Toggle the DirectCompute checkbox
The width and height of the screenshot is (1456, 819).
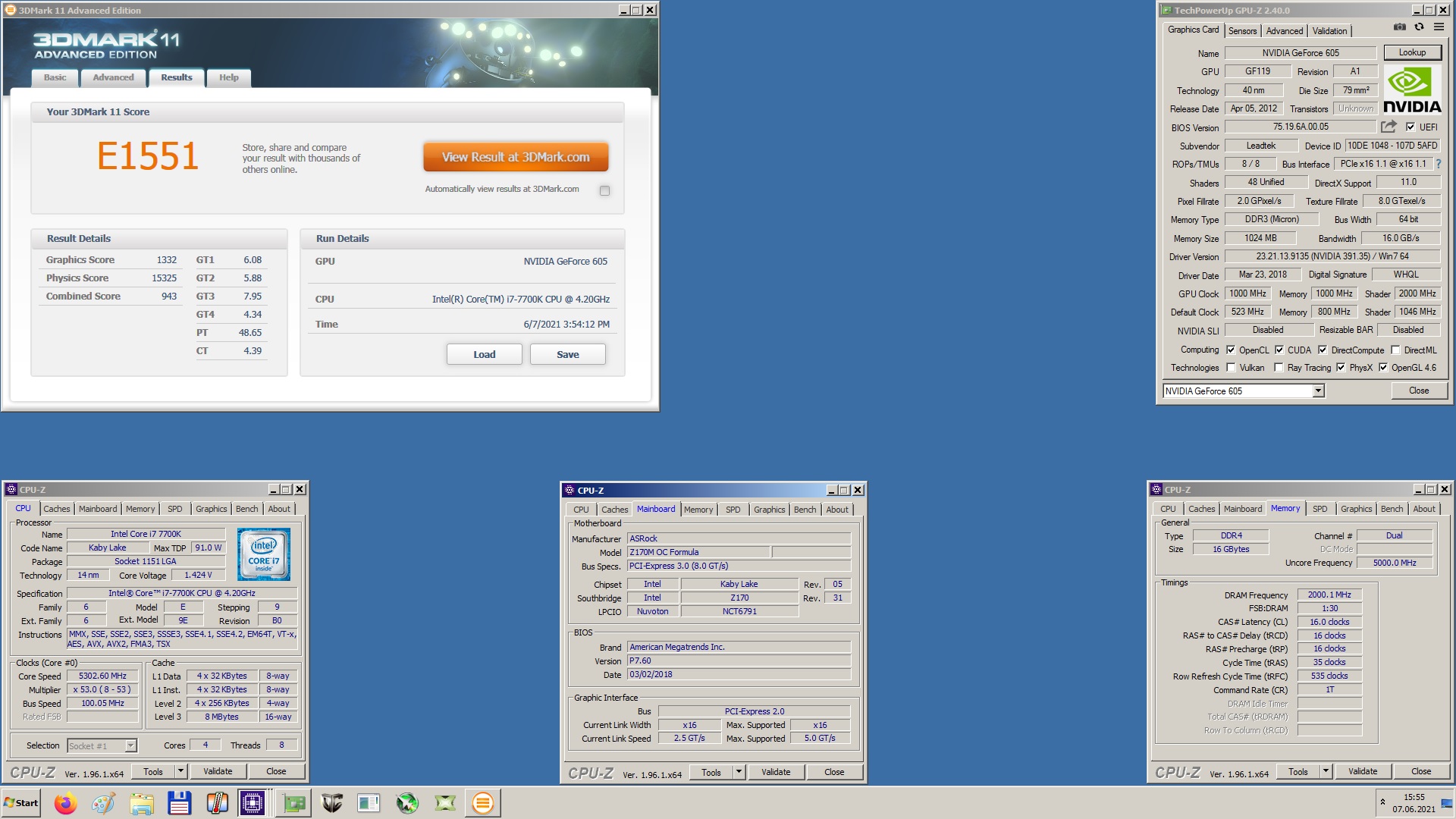click(1323, 350)
